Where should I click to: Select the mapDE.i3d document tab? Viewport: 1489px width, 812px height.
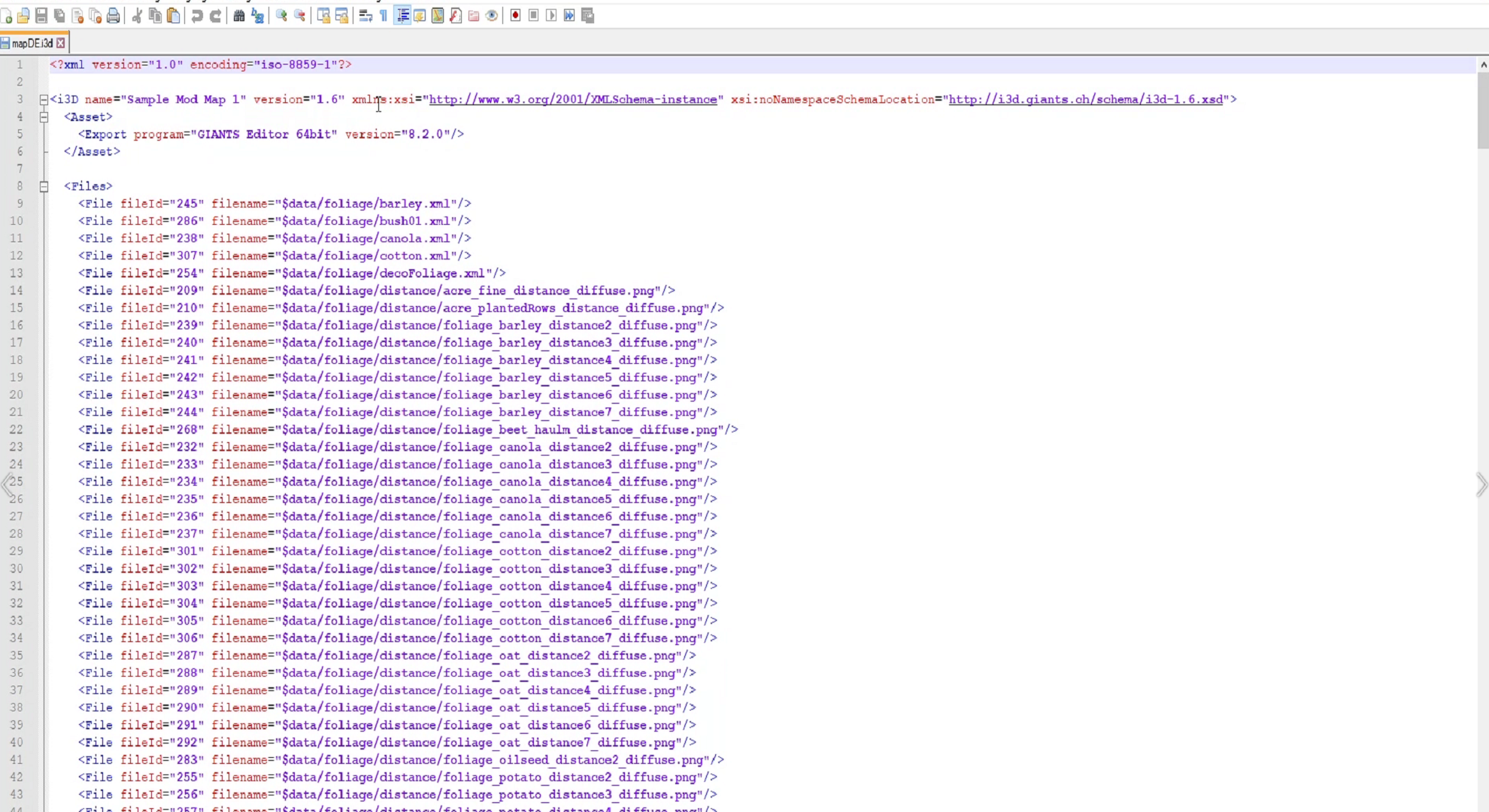click(32, 44)
